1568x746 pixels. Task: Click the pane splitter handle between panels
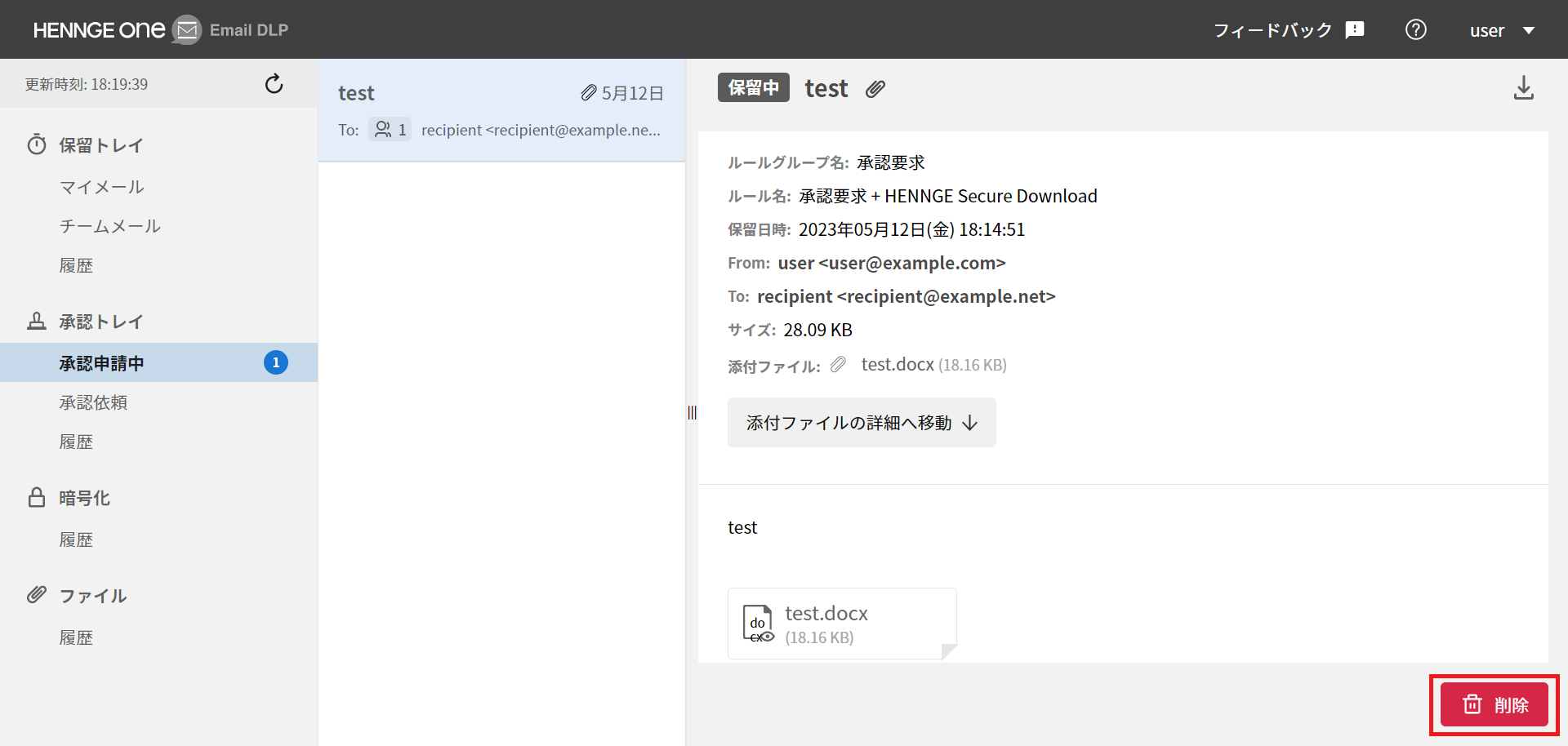click(693, 412)
